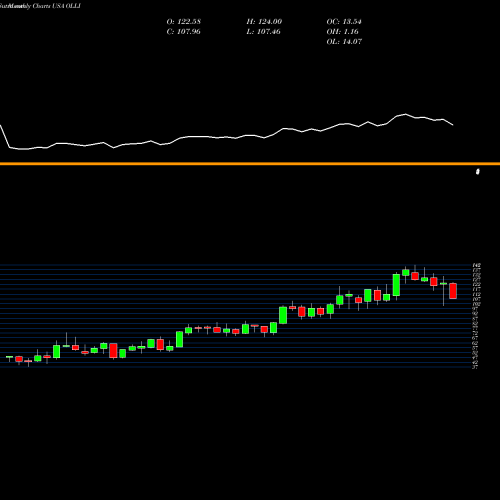Viewport: 500px width, 500px height.
Task: Click the close price value C: 107.96
Action: [x=183, y=32]
